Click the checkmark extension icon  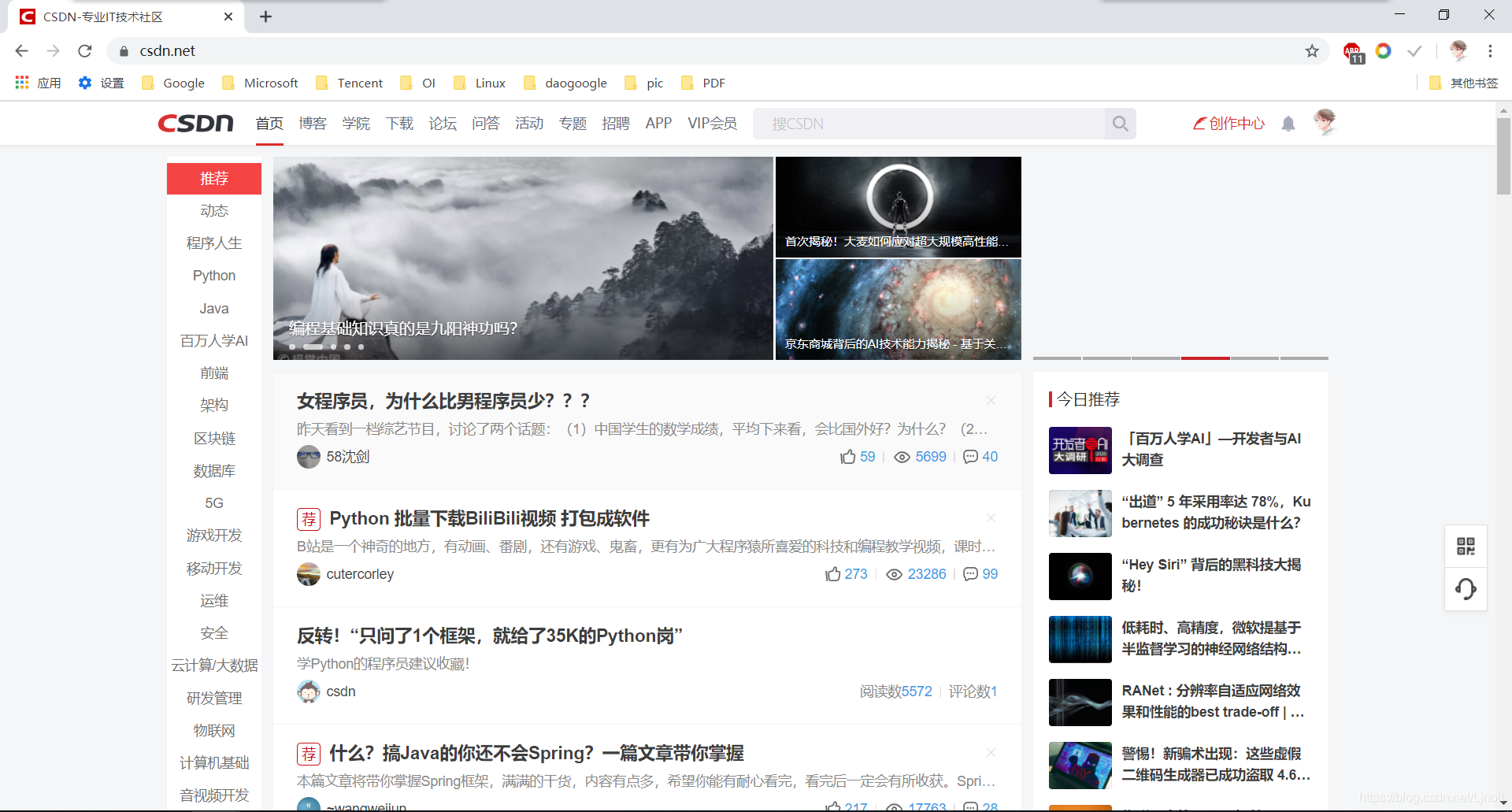click(1414, 51)
